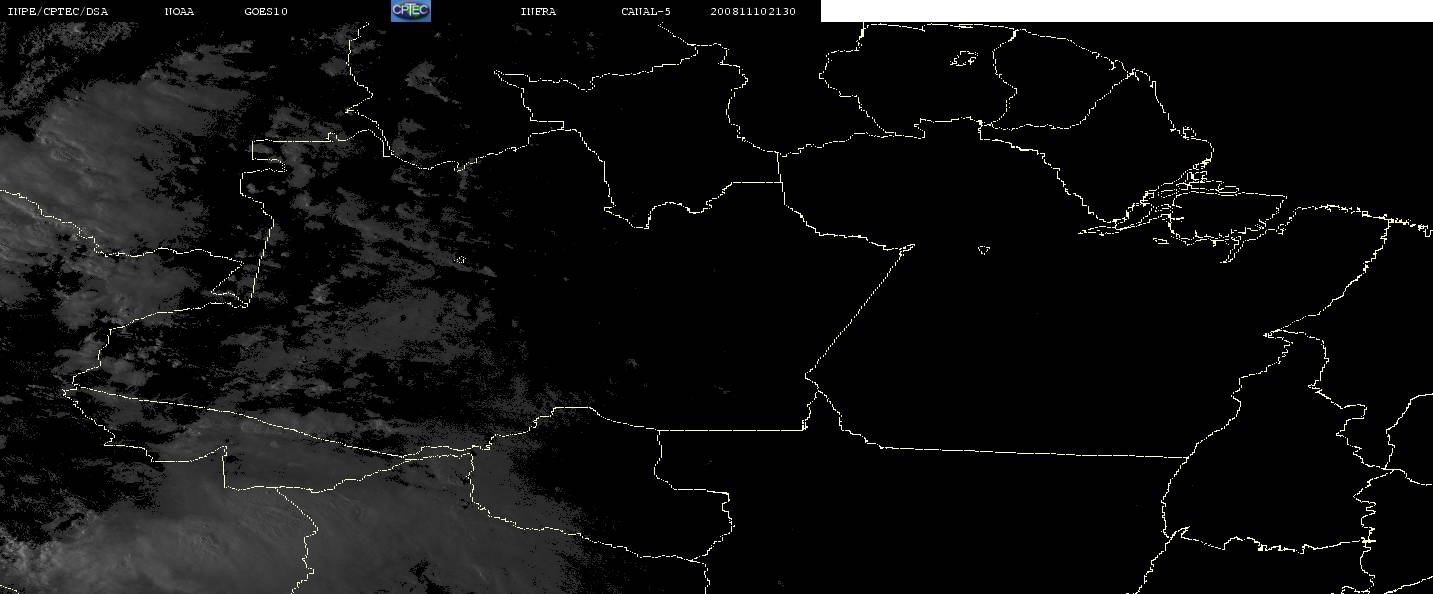Image resolution: width=1433 pixels, height=594 pixels.
Task: Click the CPTEC logo in the header
Action: tap(411, 10)
